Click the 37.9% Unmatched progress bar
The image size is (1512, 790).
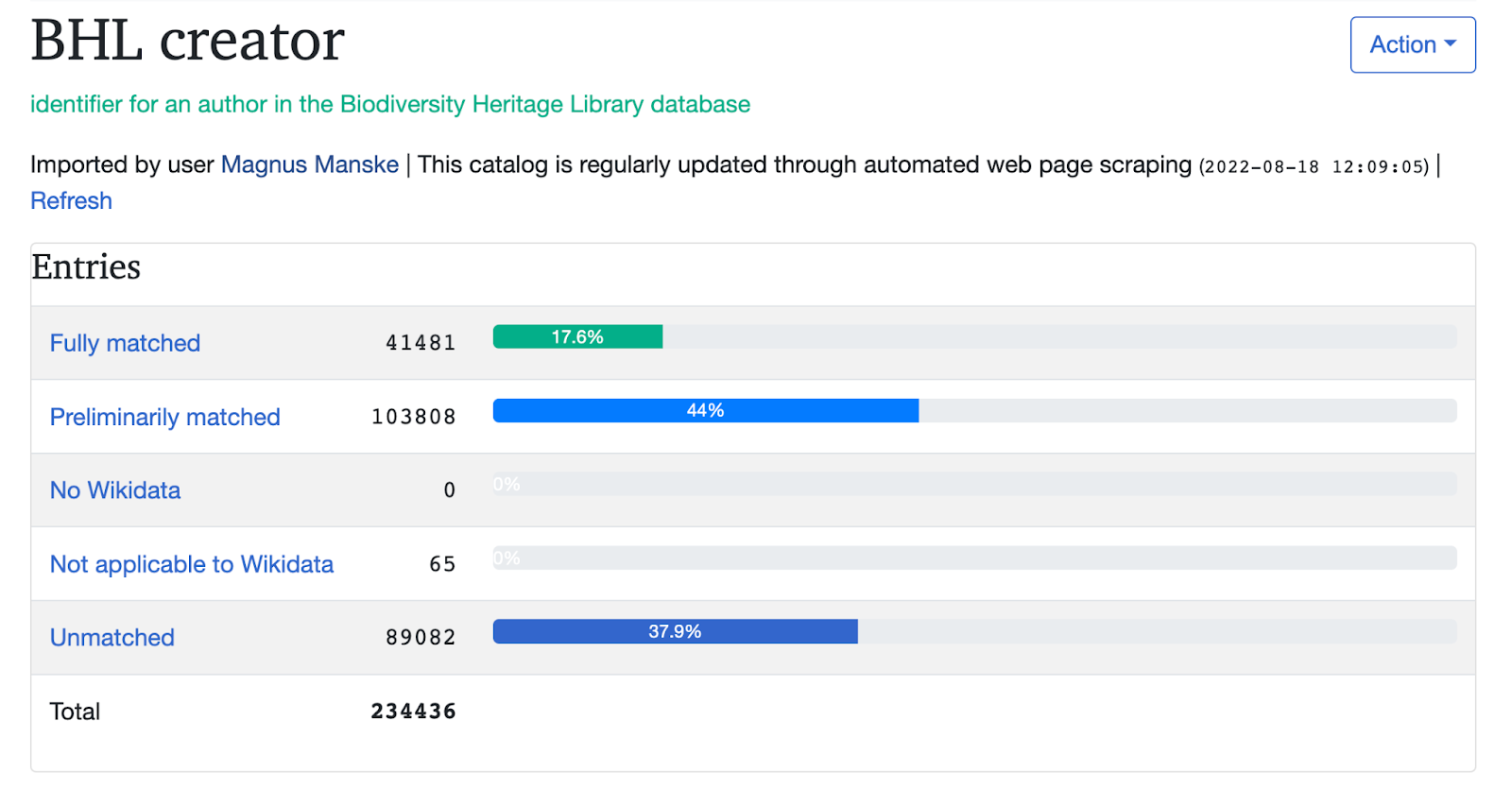[675, 632]
